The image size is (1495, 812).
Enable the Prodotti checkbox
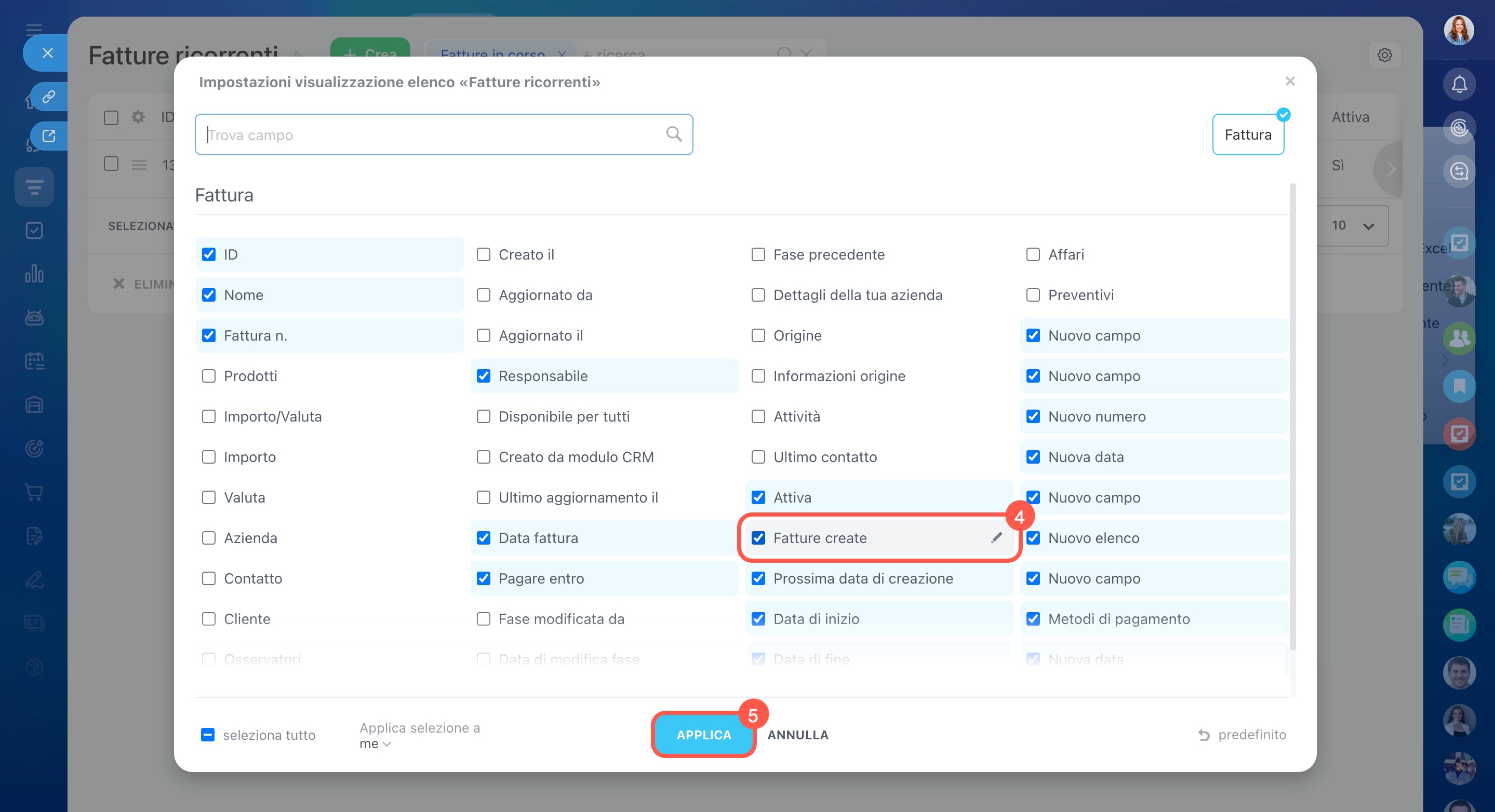[x=209, y=376]
